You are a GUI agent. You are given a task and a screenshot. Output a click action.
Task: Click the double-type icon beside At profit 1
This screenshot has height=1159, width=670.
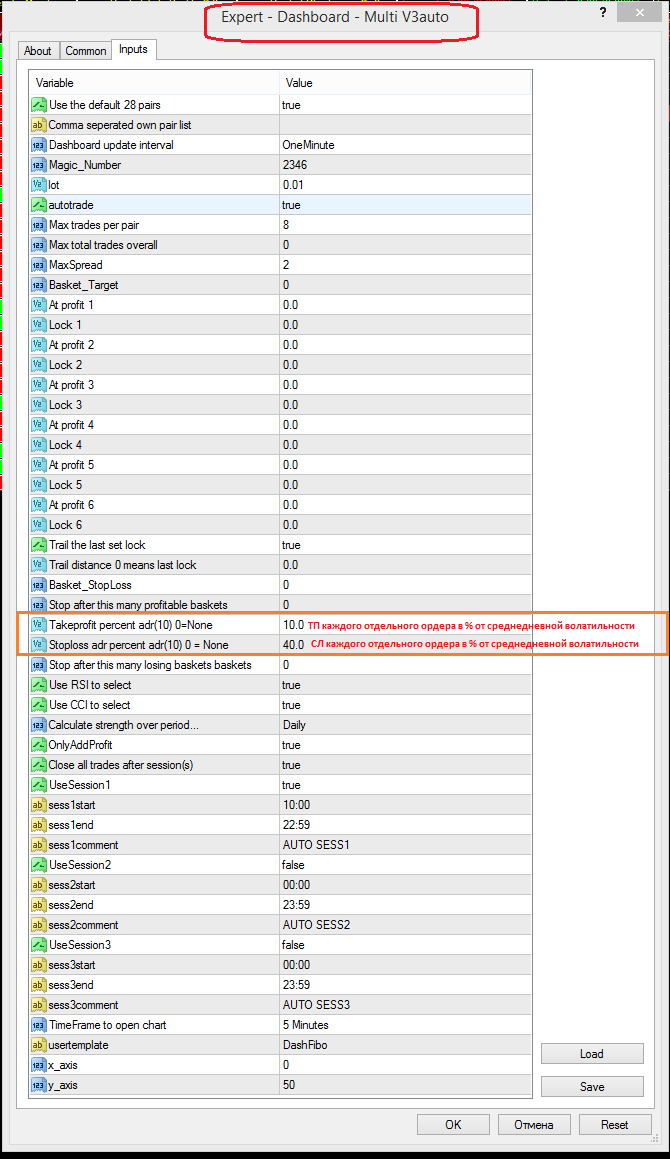click(x=38, y=305)
